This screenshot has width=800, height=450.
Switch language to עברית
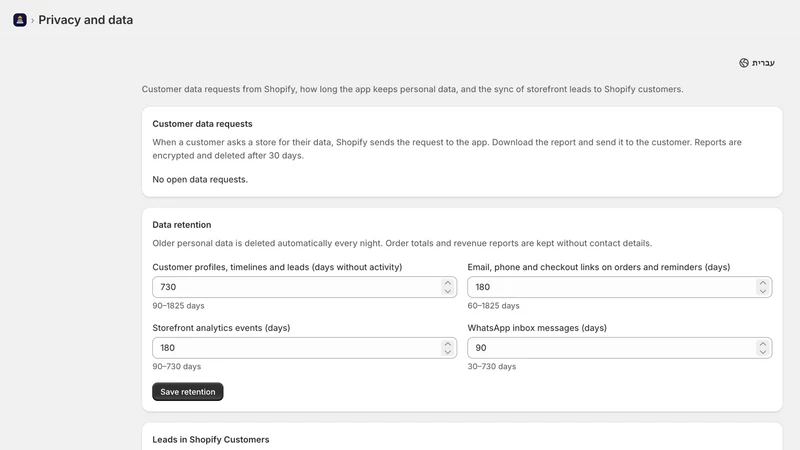(x=757, y=63)
